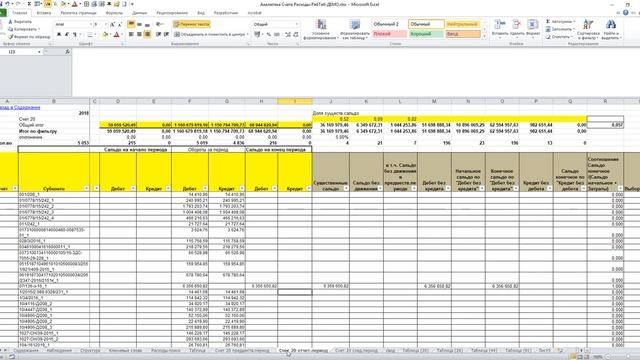Image resolution: width=640 pixels, height=360 pixels.
Task: Open the Формулы ribbon tab
Action: tap(114, 13)
